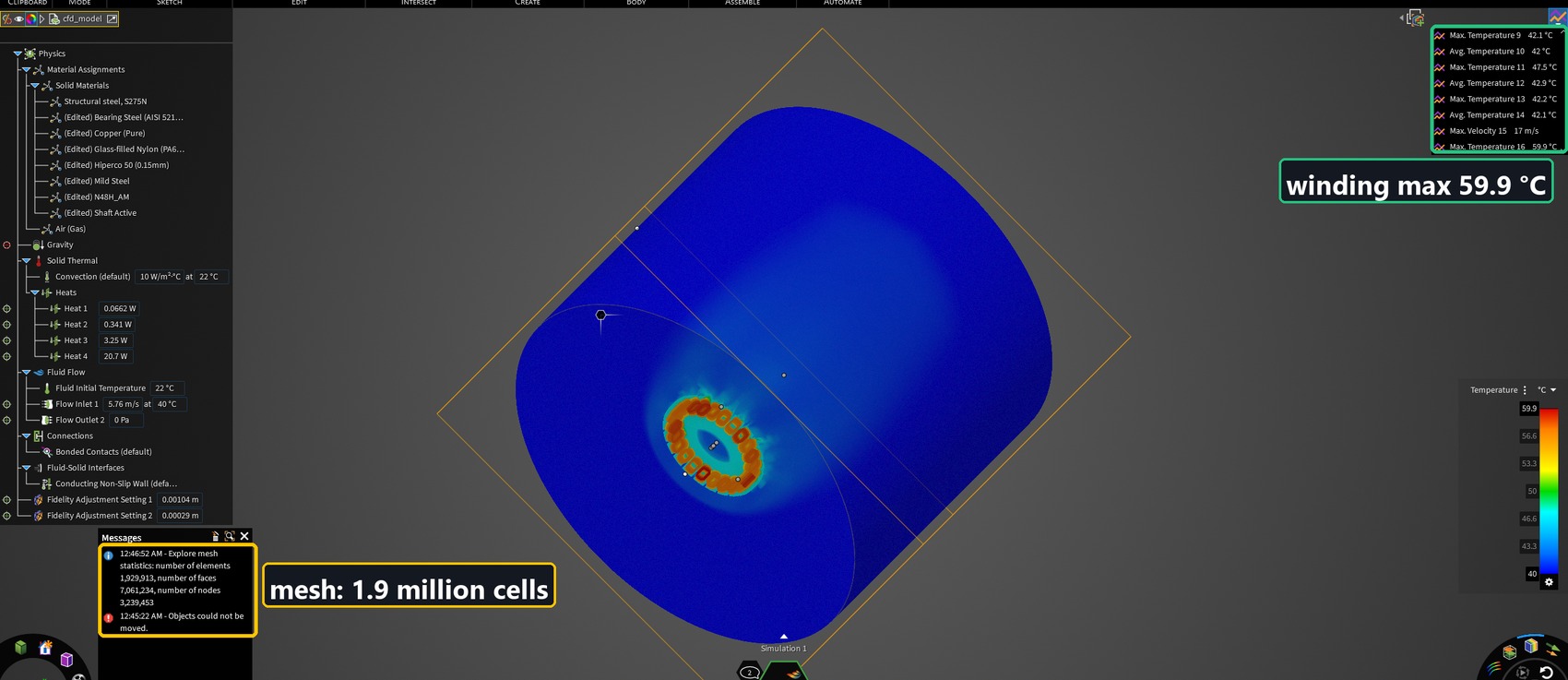Image resolution: width=1568 pixels, height=680 pixels.
Task: Click the 59.9 maximum legend value
Action: 1529,409
